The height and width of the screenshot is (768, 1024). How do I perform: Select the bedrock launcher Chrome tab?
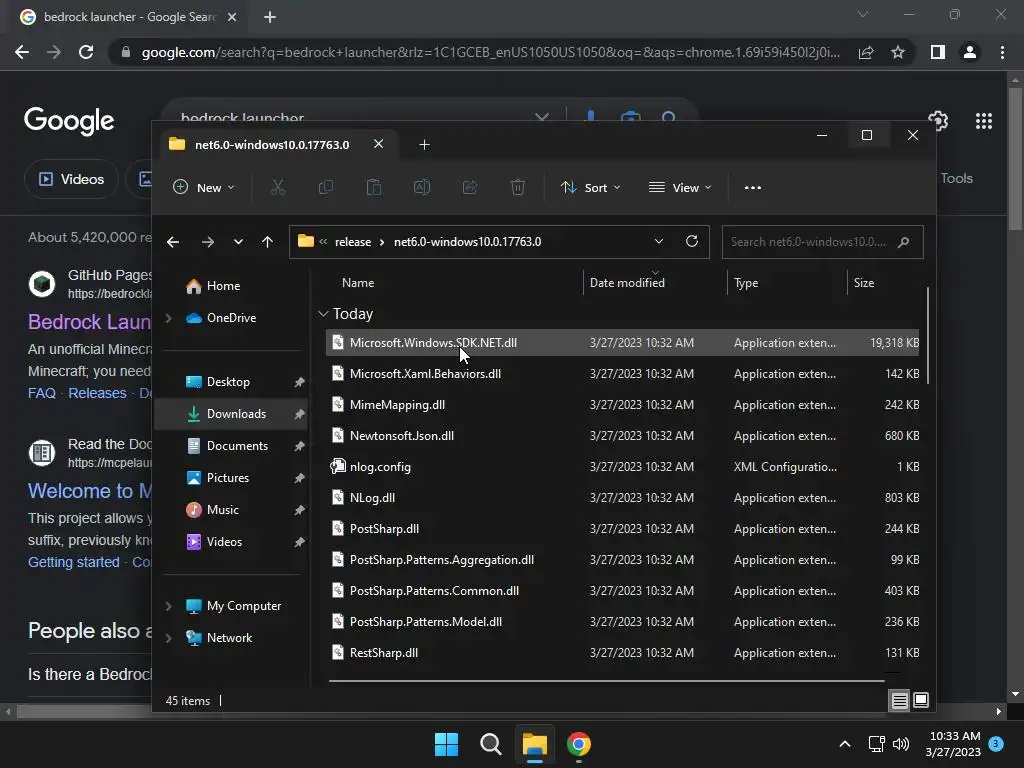pos(129,17)
